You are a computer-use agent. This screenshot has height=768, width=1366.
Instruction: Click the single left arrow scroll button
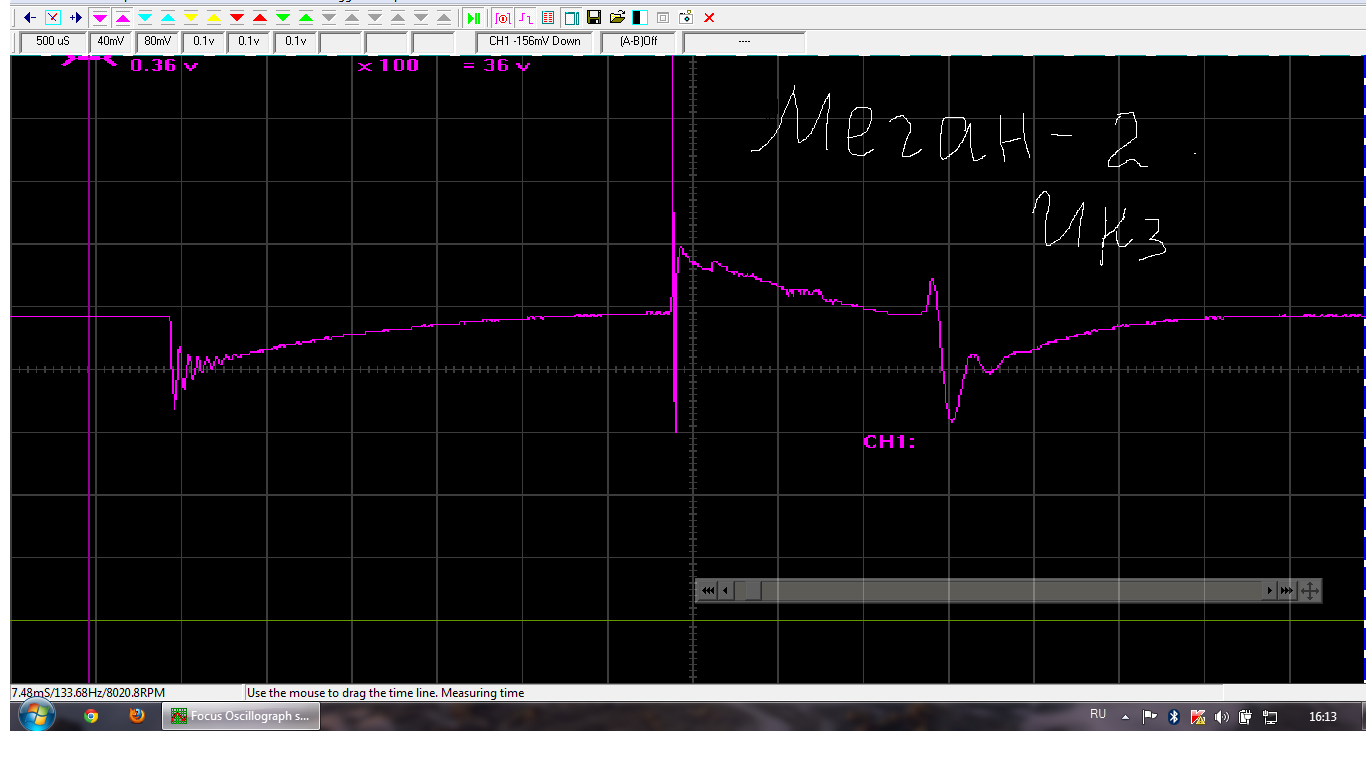coord(726,591)
